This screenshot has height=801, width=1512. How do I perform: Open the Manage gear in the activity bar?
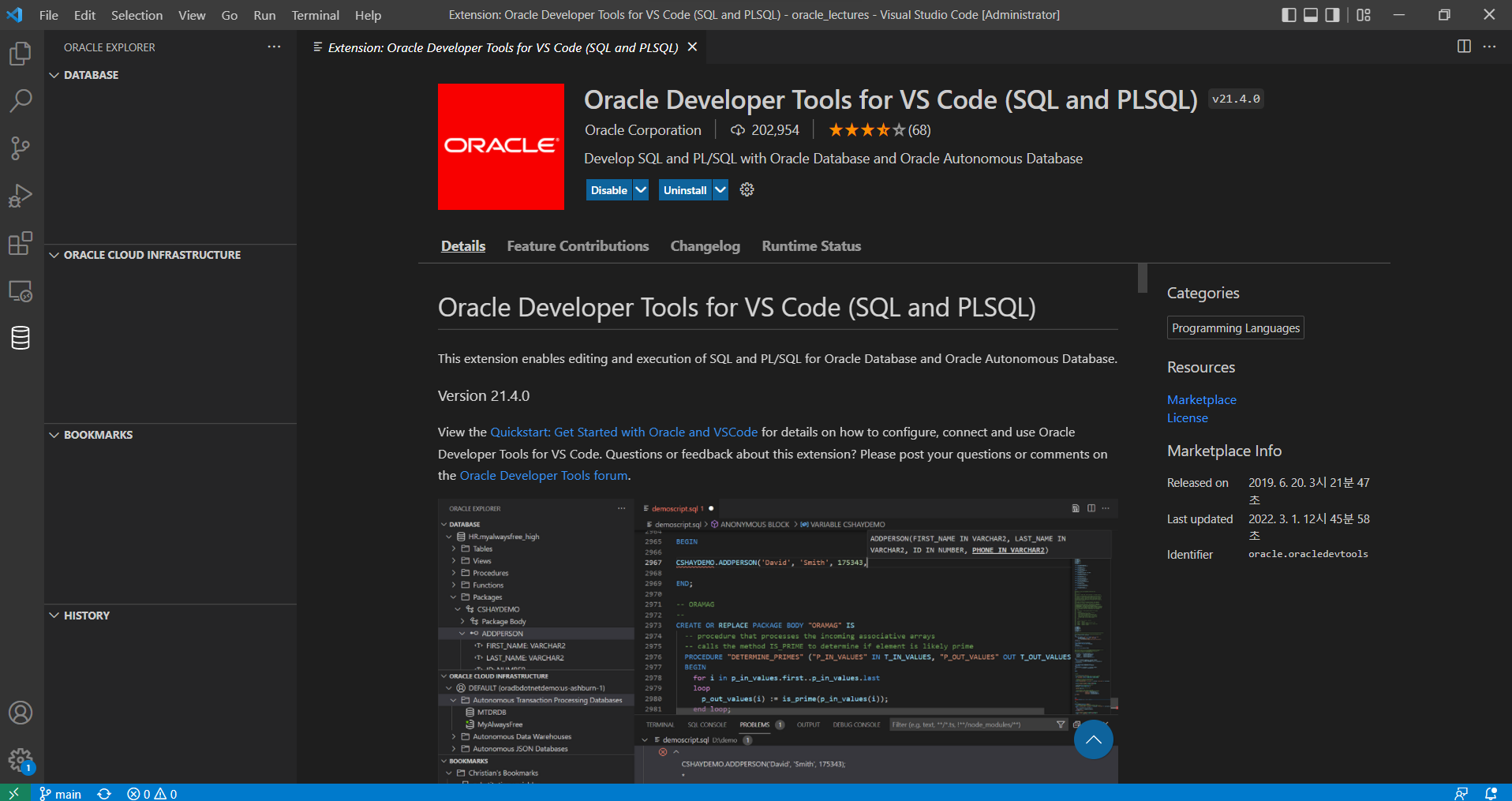[x=21, y=760]
